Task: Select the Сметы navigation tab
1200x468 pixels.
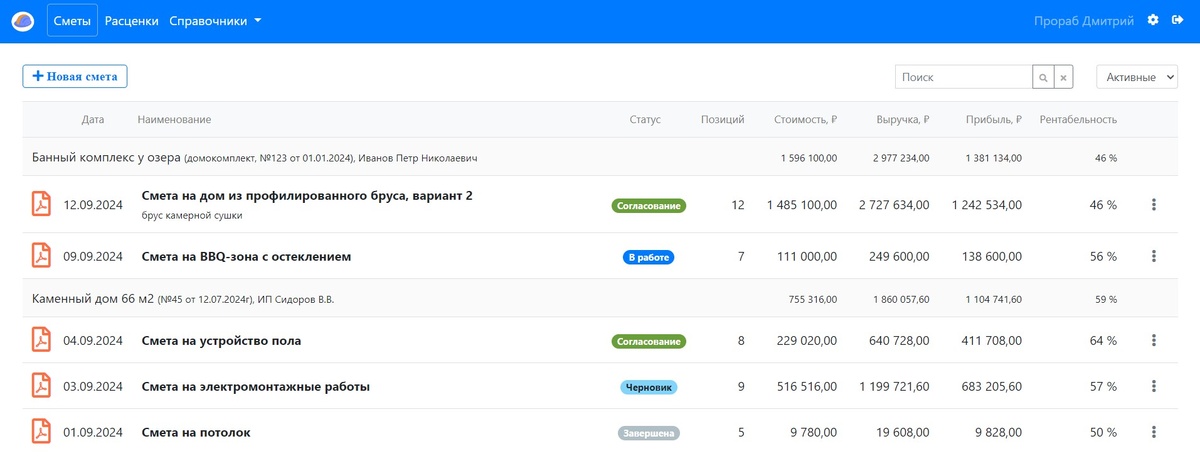Action: [72, 21]
